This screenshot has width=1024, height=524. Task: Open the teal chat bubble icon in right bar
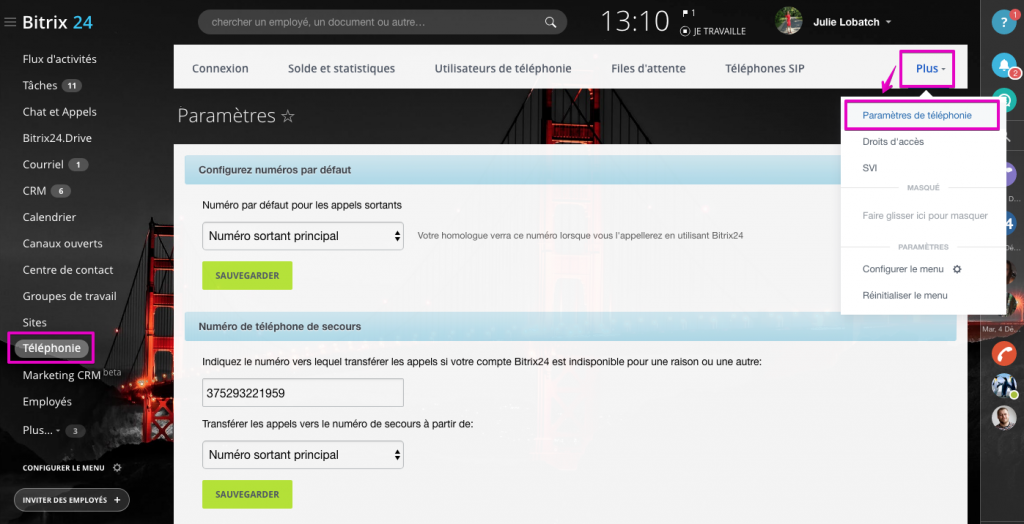pos(1004,100)
